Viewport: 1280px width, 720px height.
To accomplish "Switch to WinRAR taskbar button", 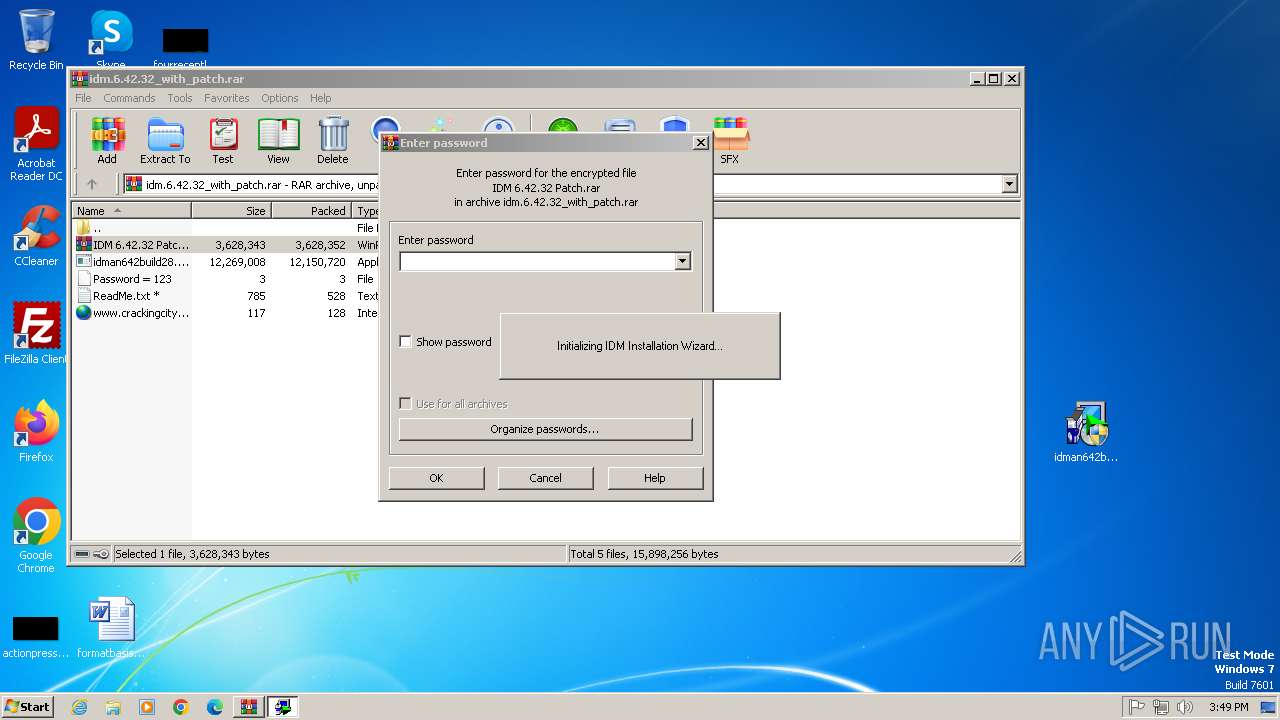I will point(249,707).
